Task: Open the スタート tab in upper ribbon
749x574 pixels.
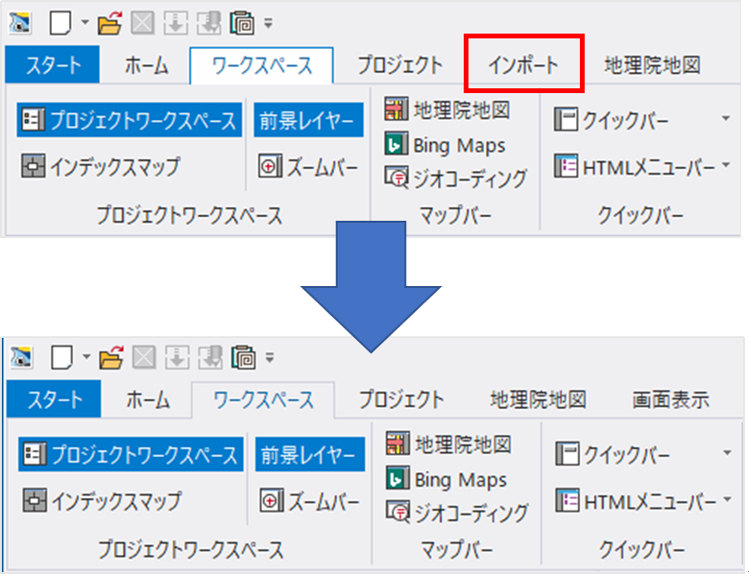Action: click(53, 64)
